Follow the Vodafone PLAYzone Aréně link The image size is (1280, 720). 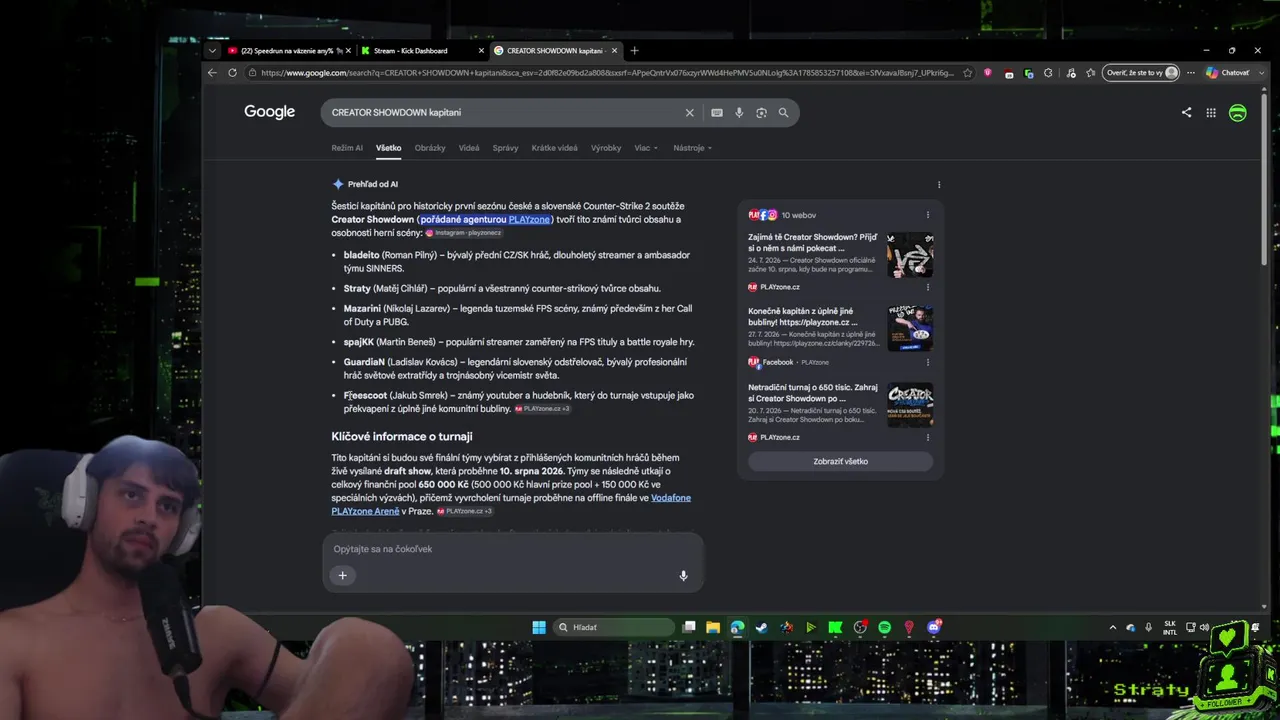click(511, 504)
